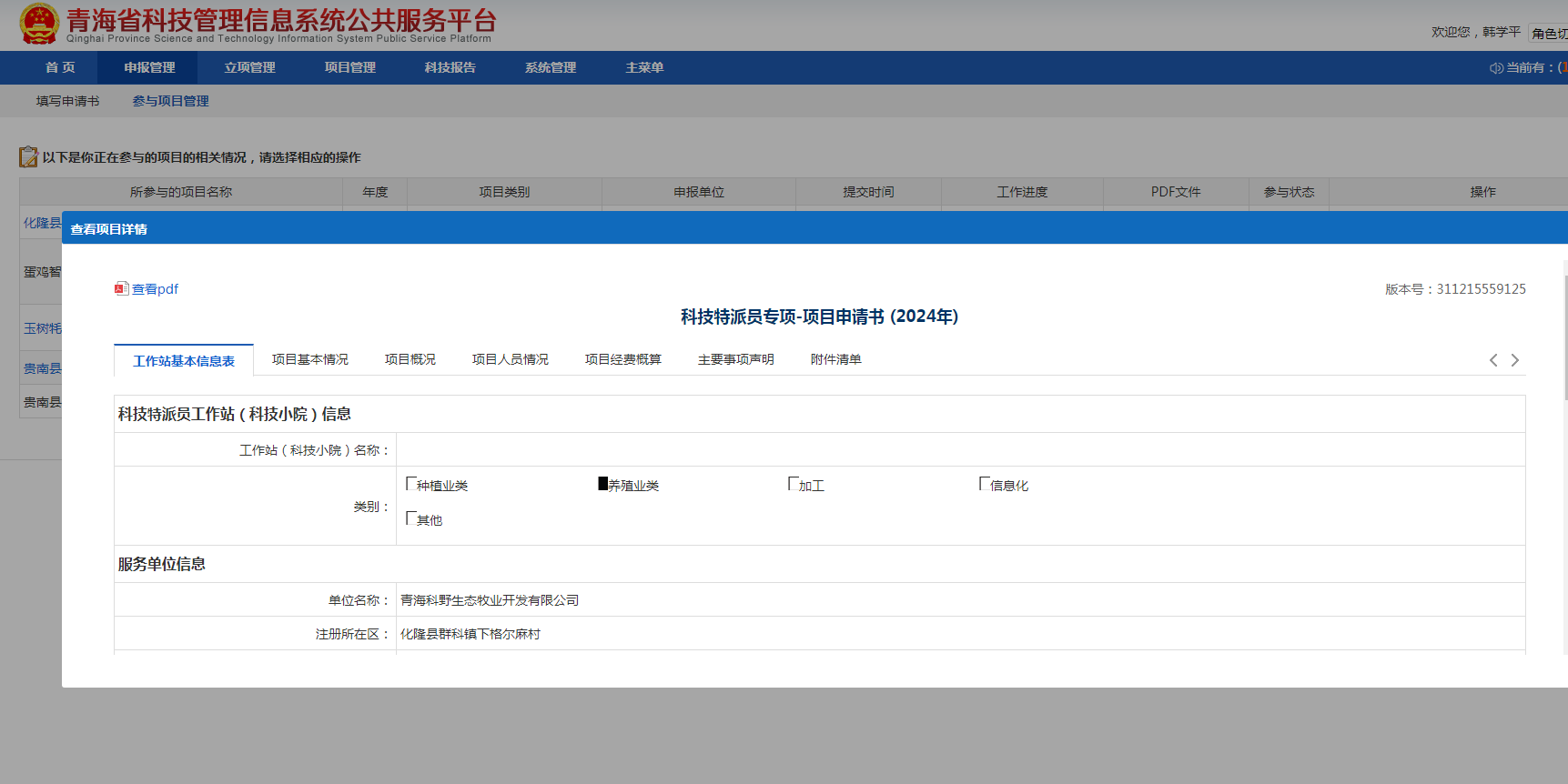Switch to the 主要事项声明 tab

tap(736, 359)
